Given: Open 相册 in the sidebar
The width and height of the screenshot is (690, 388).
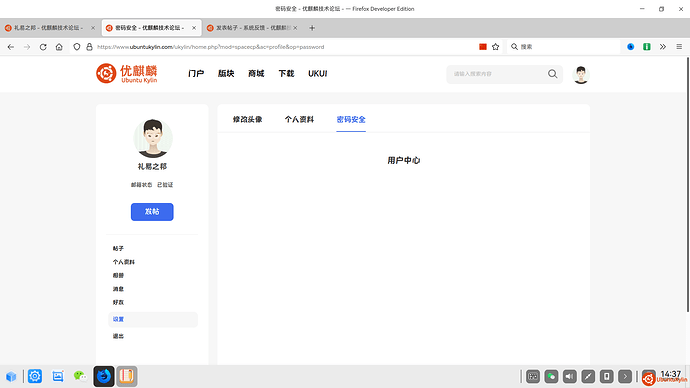Looking at the screenshot, I should [x=118, y=275].
